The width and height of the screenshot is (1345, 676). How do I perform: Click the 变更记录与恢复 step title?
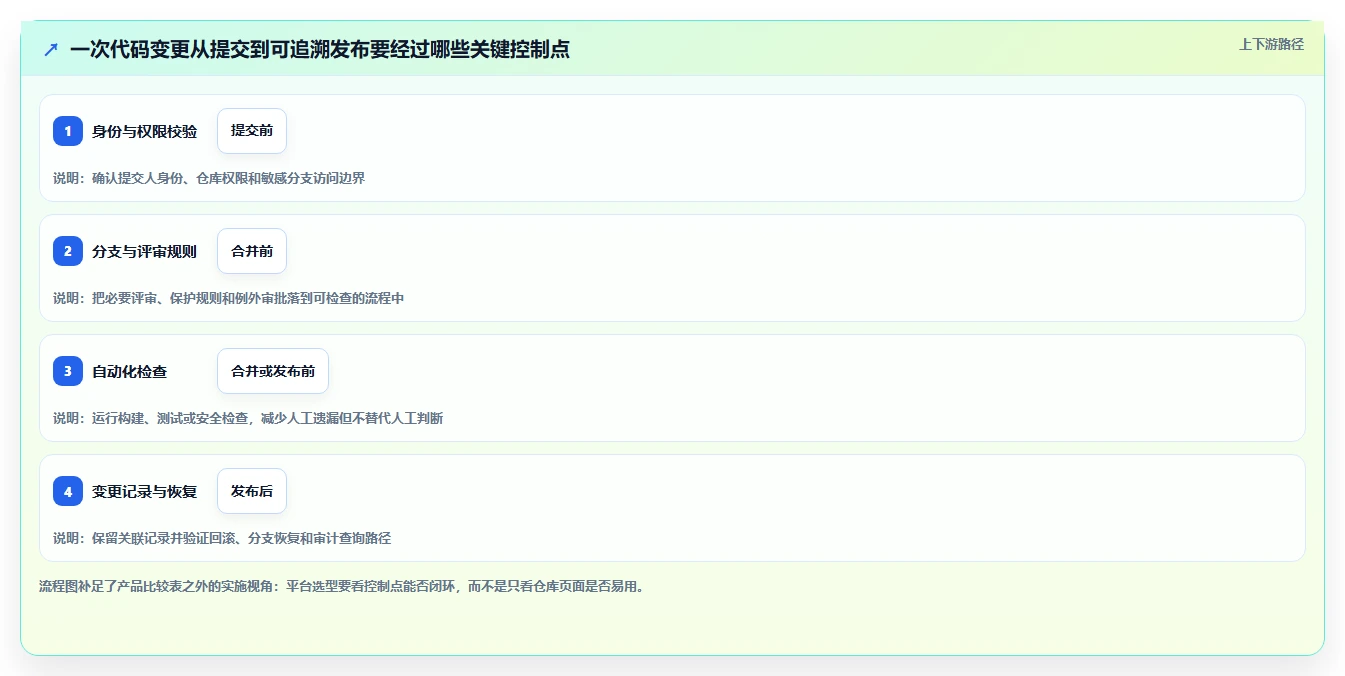pos(145,491)
